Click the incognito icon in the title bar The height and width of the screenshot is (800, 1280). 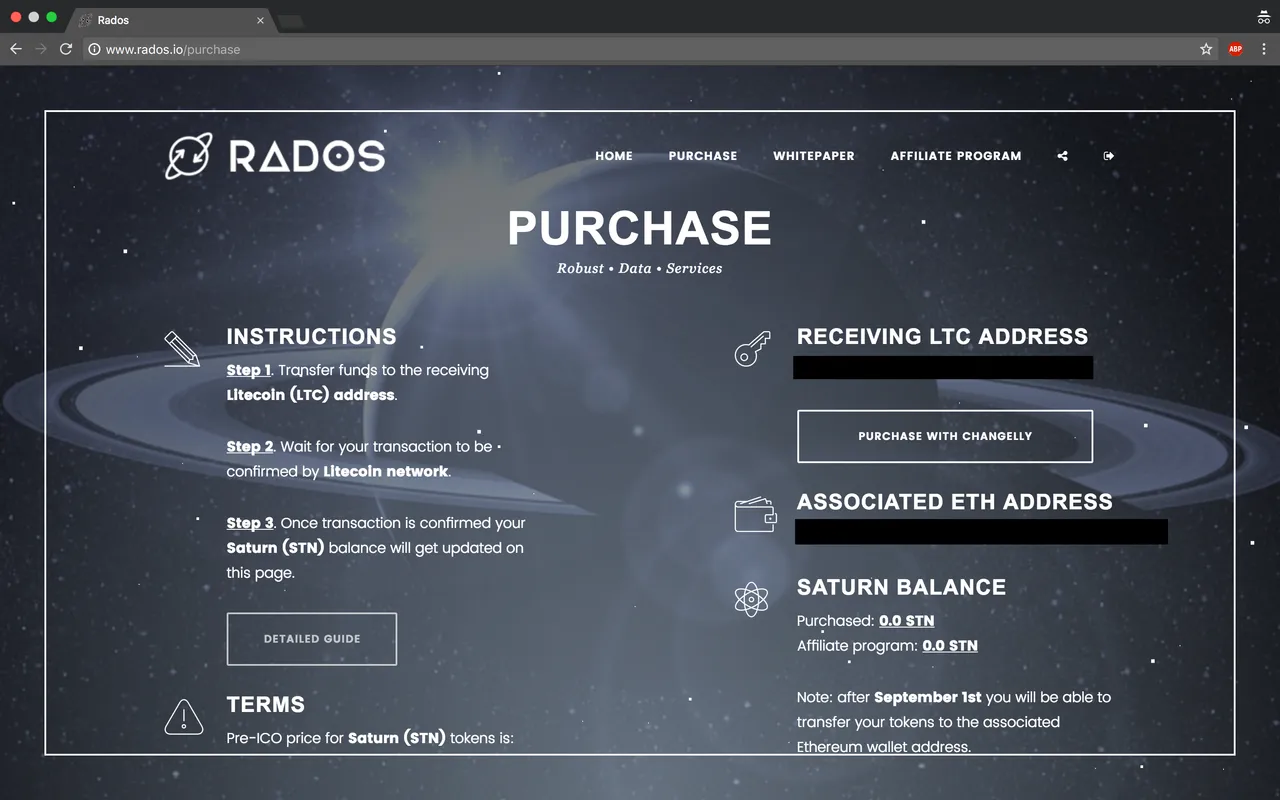(1263, 18)
